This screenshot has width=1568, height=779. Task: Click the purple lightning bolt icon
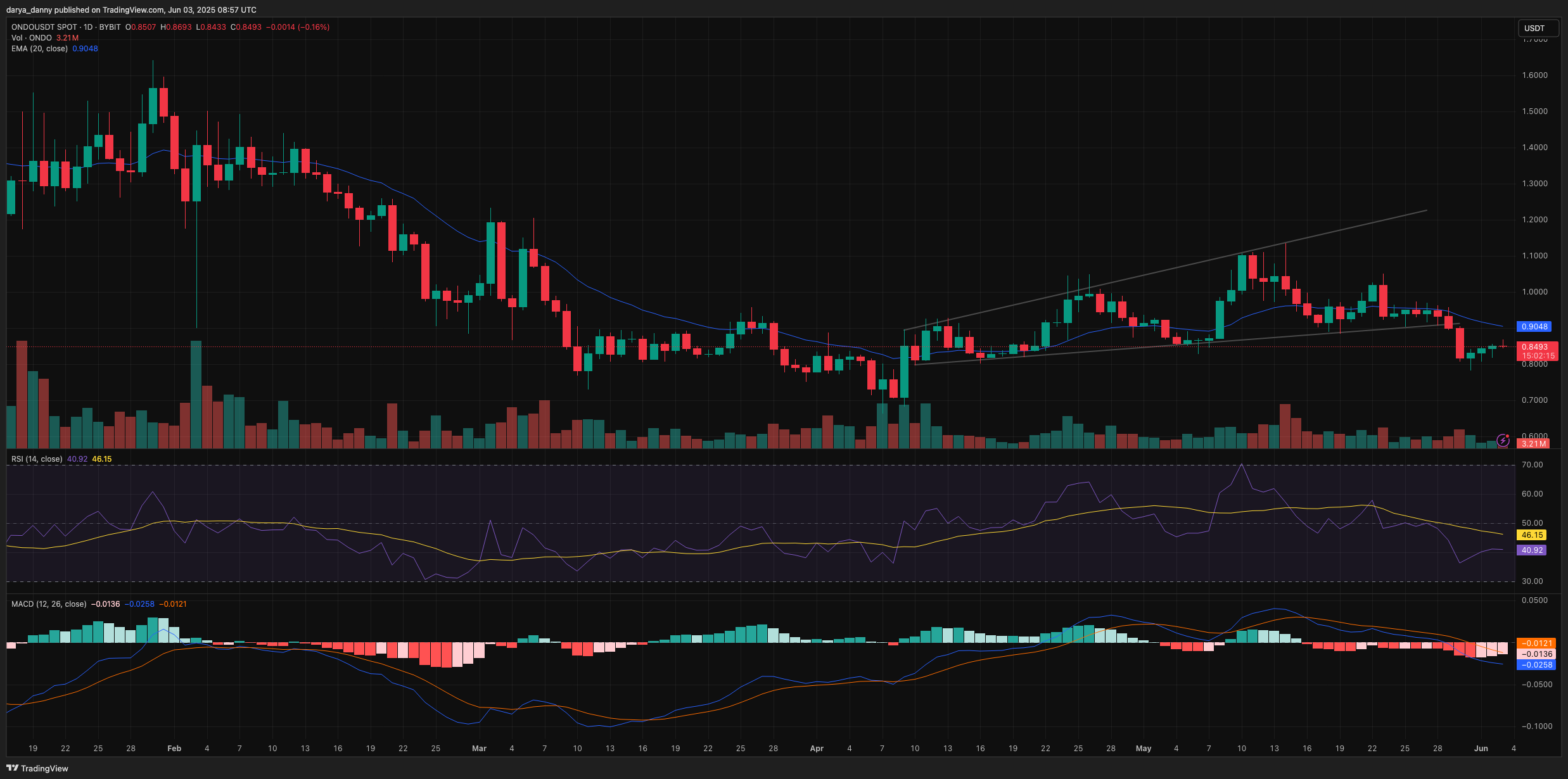point(1502,440)
